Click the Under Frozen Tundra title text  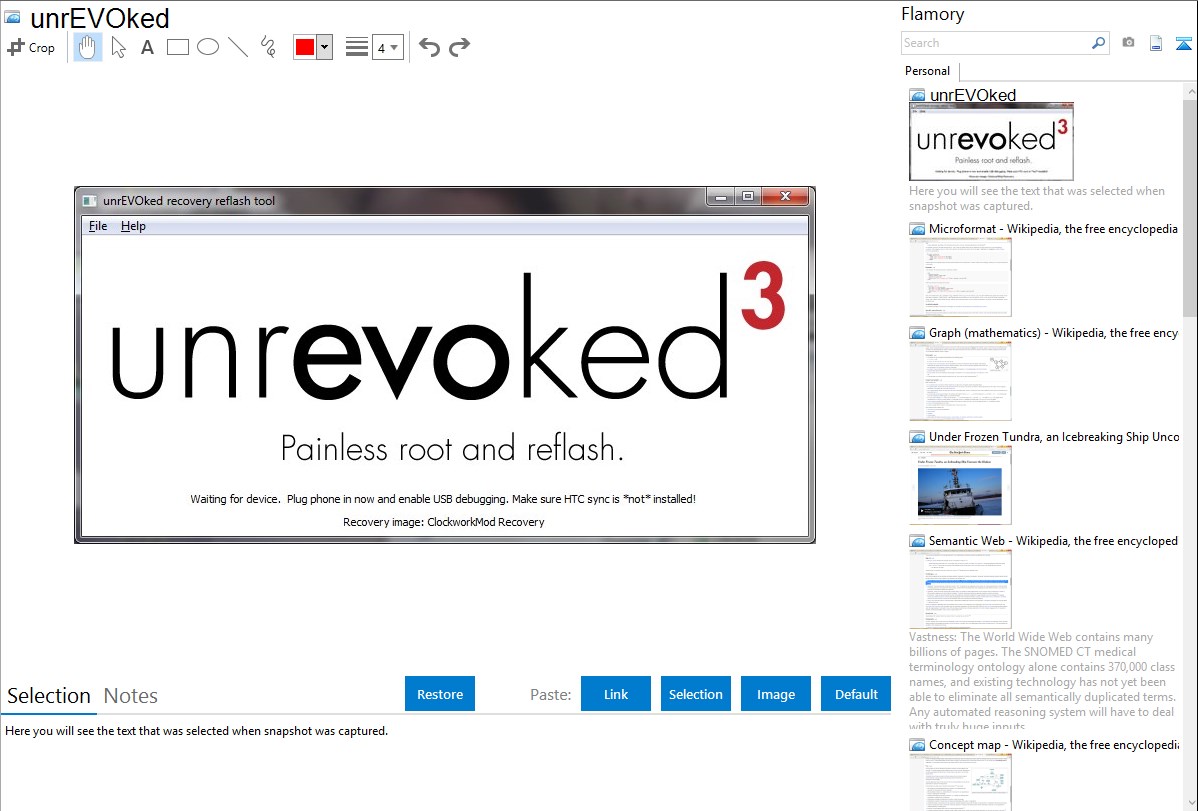(x=1054, y=436)
